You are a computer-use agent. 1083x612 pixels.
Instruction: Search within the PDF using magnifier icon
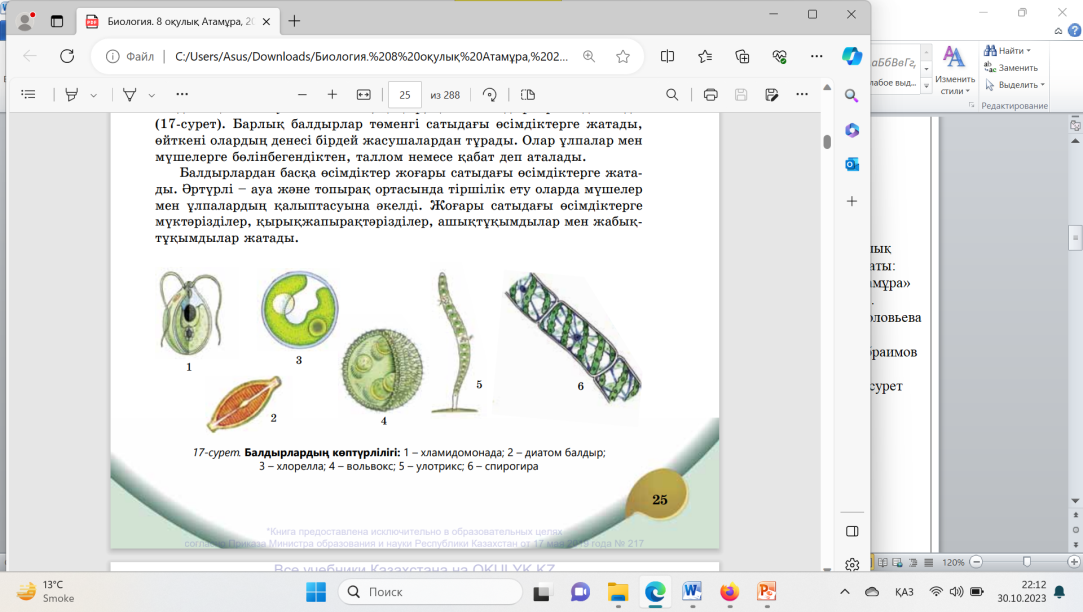(x=673, y=95)
